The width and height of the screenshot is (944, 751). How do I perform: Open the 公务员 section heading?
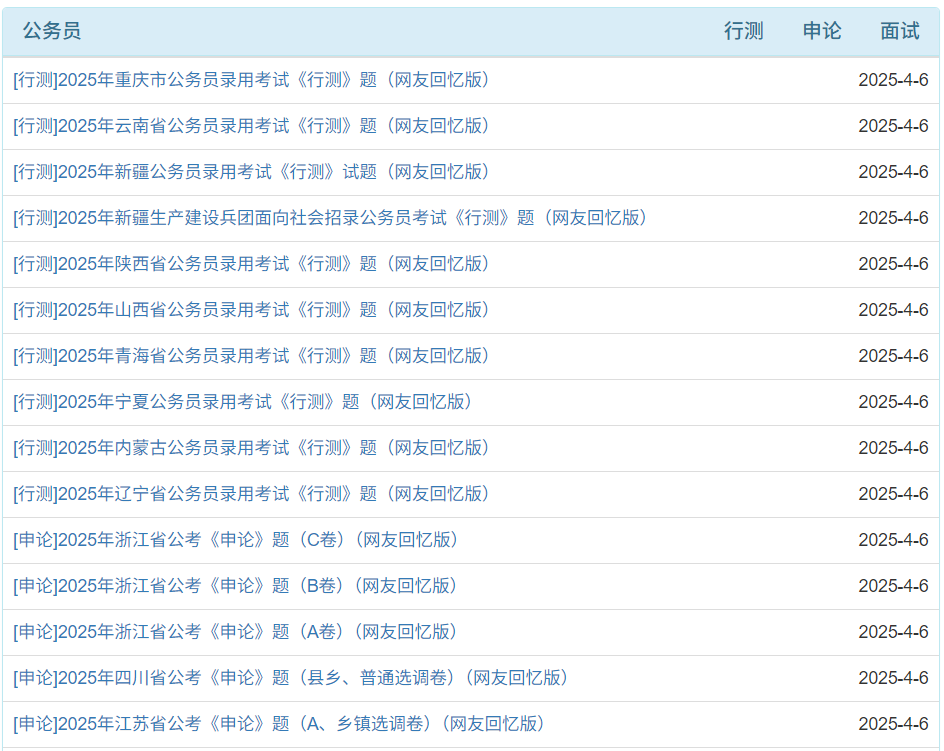[x=52, y=31]
